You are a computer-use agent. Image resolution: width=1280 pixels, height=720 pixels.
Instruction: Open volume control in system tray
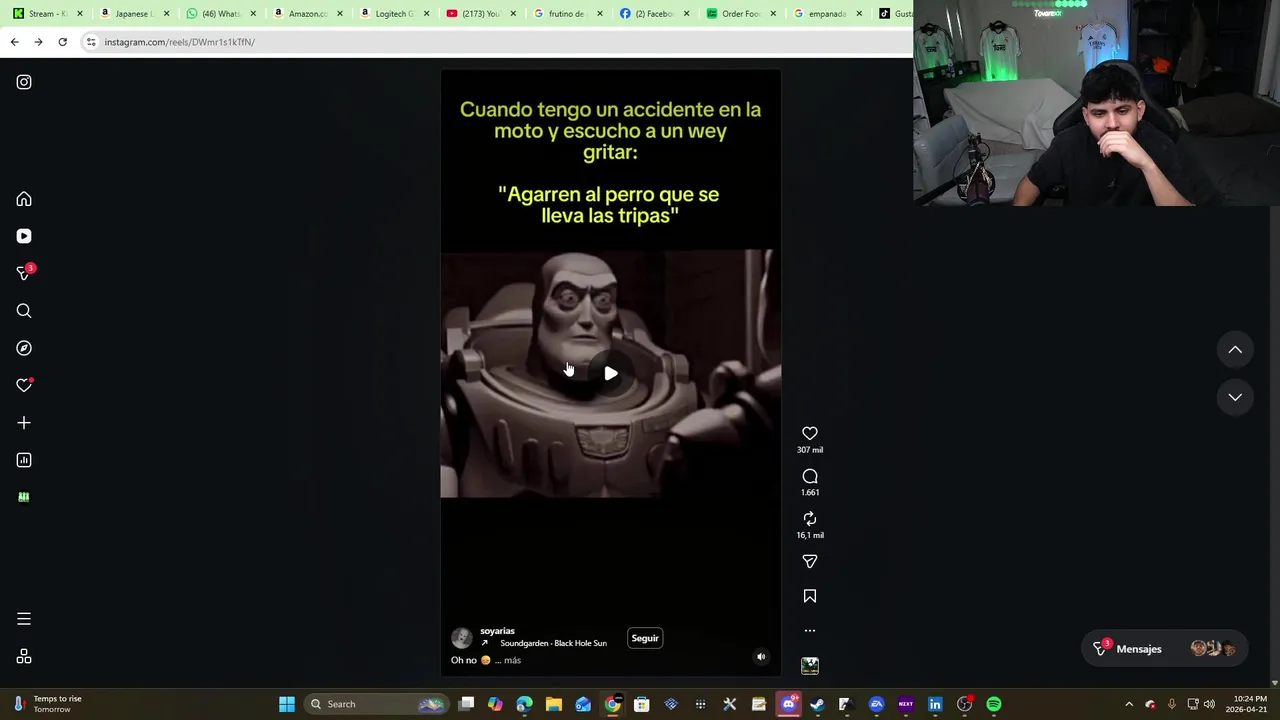tap(1209, 704)
